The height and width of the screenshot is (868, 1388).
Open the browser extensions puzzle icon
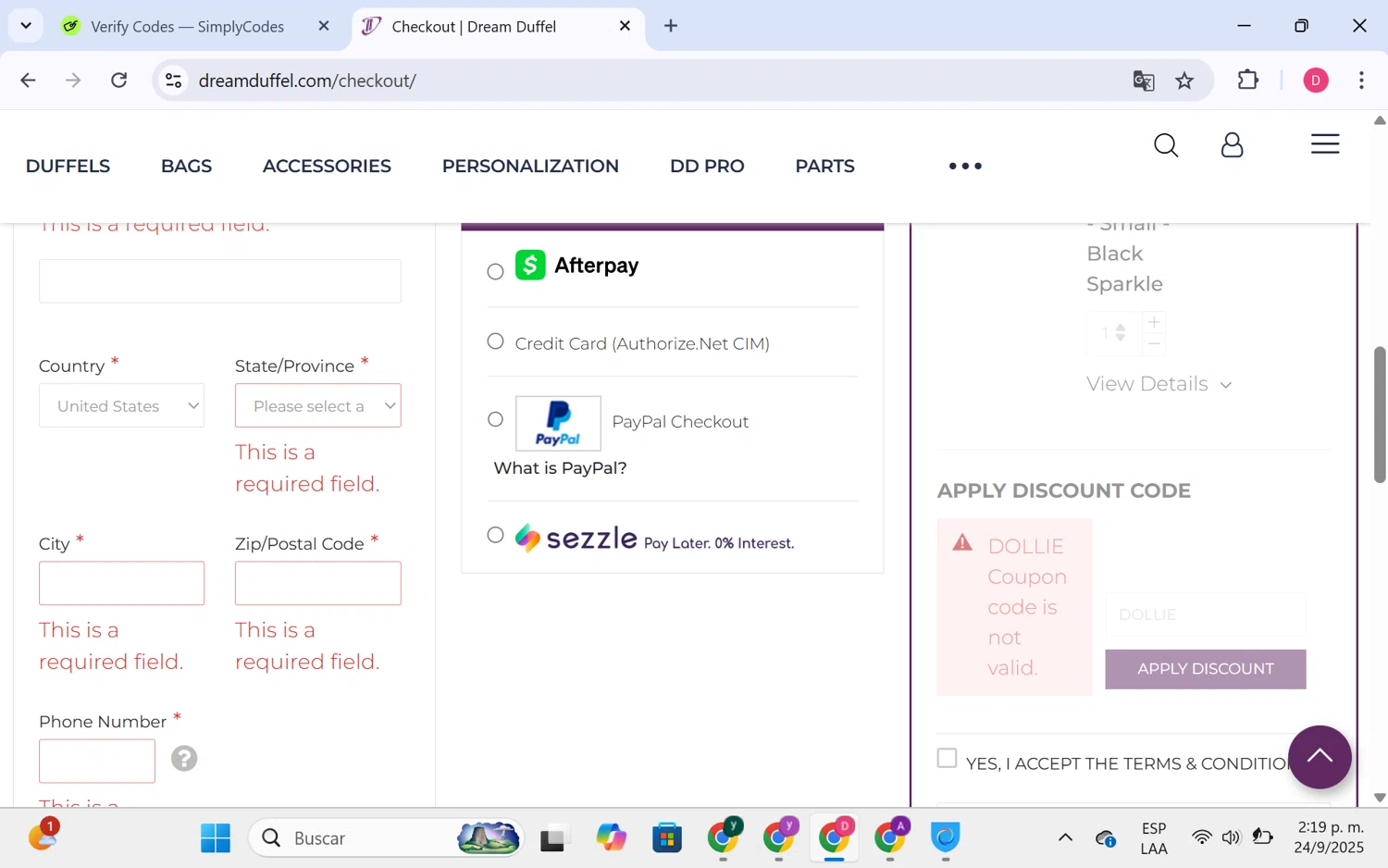[1248, 81]
